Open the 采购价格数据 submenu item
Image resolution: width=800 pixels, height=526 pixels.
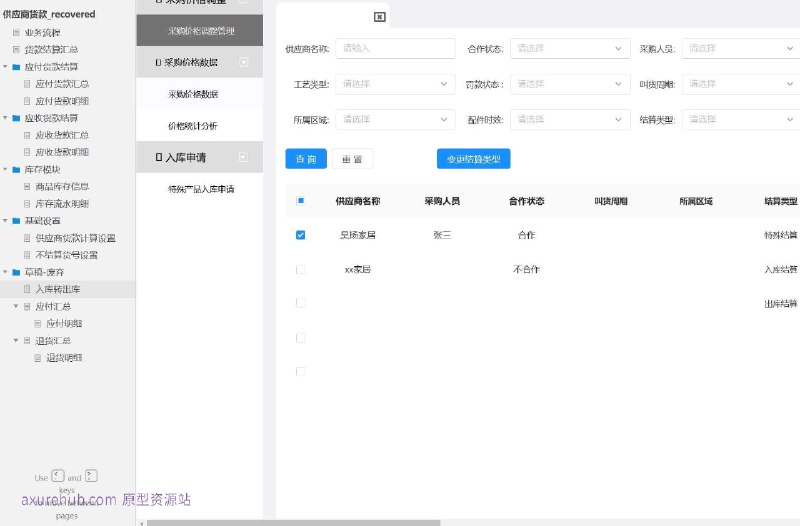pyautogui.click(x=199, y=94)
